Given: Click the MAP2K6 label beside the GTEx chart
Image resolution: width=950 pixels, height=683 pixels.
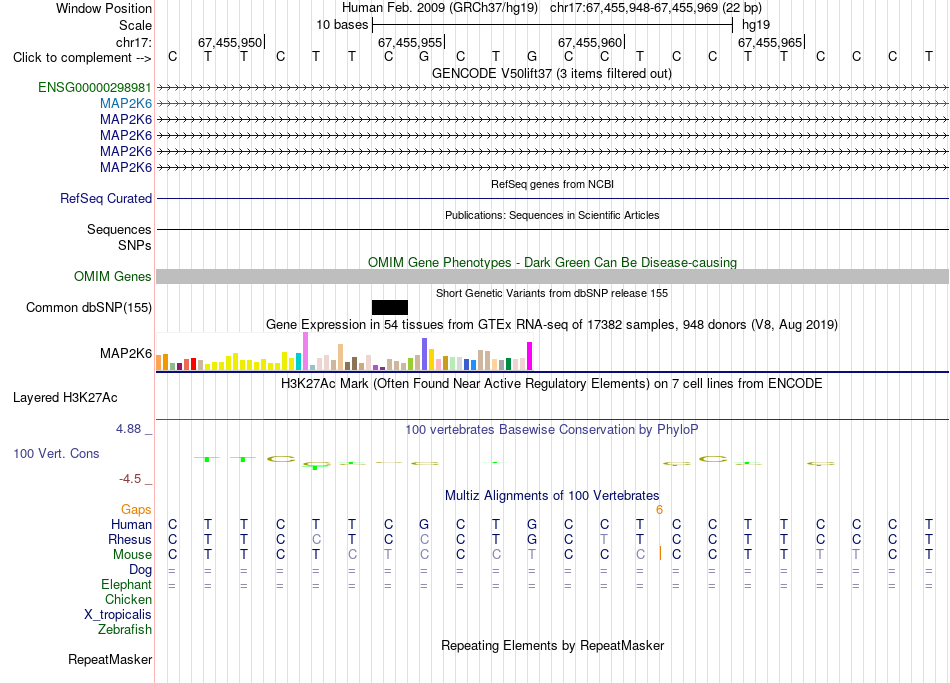Looking at the screenshot, I should [126, 353].
